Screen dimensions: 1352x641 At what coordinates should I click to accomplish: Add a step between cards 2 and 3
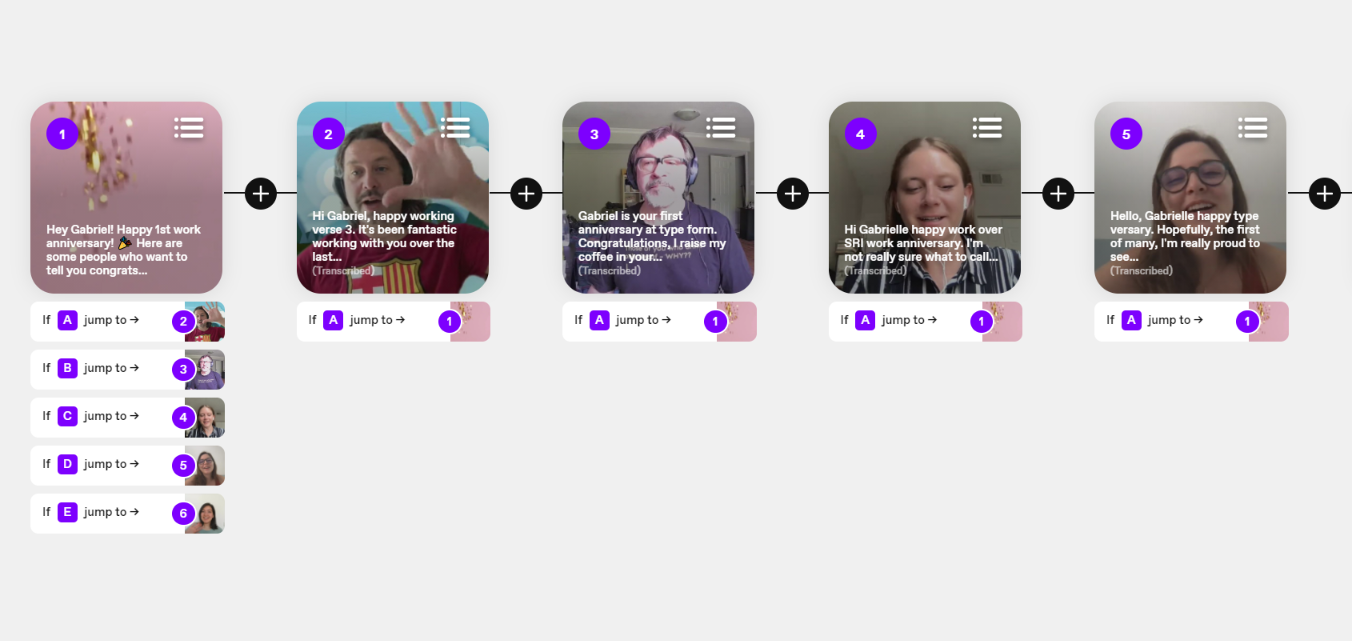526,193
